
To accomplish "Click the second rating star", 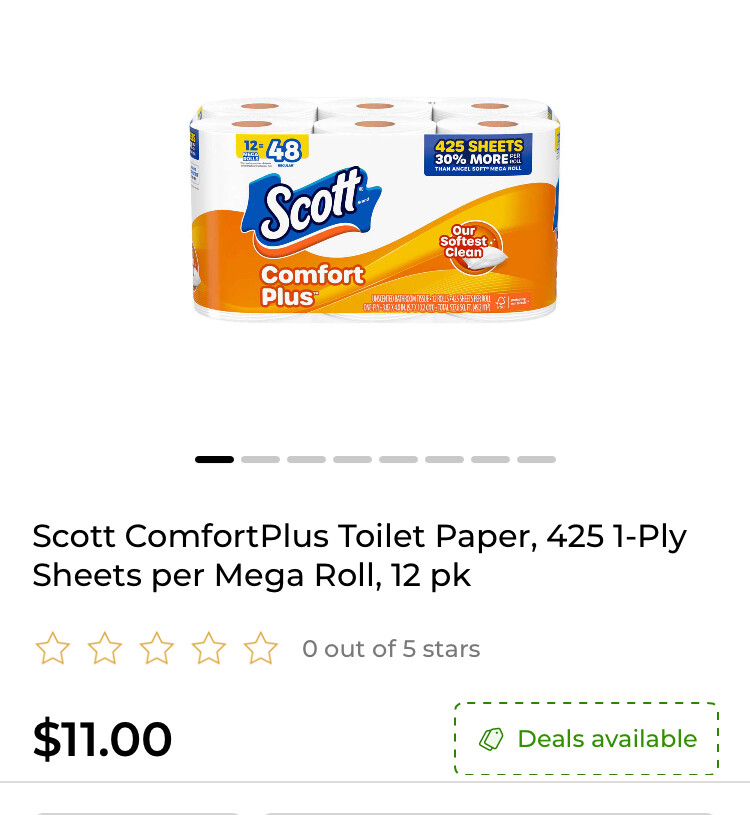I will tap(104, 648).
